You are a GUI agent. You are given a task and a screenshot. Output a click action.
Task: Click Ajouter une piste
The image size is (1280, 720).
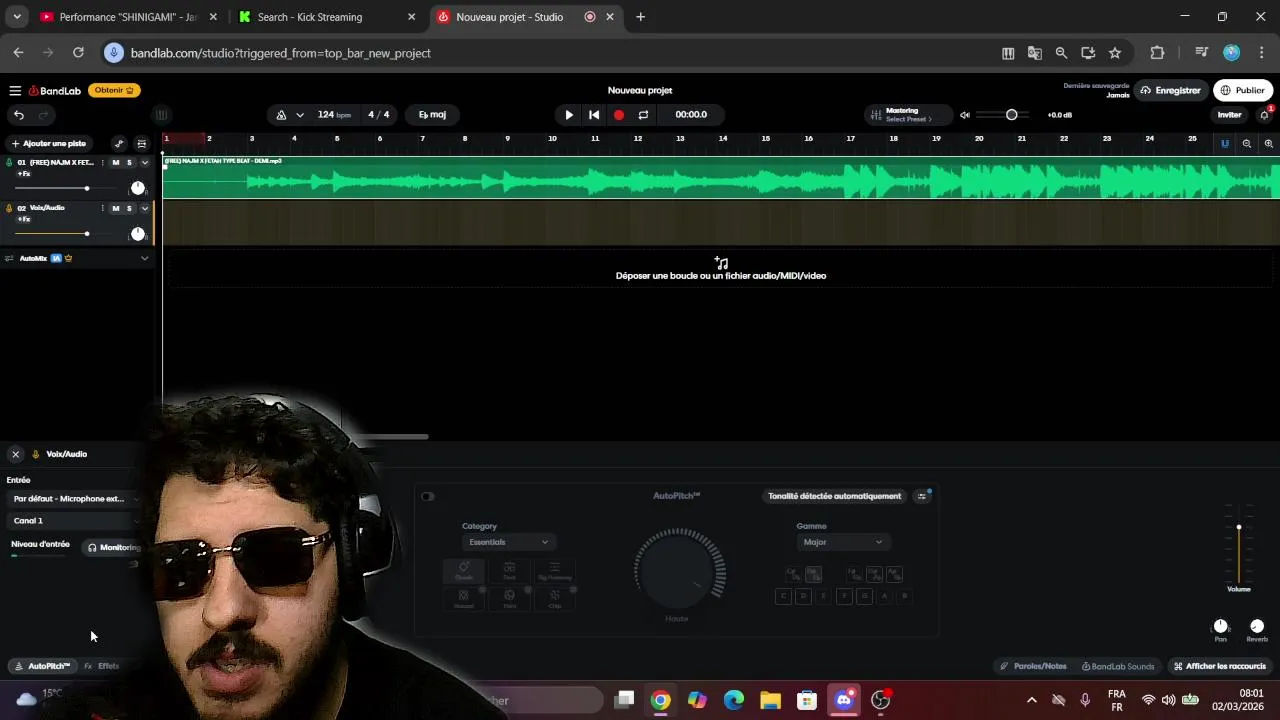pos(48,144)
